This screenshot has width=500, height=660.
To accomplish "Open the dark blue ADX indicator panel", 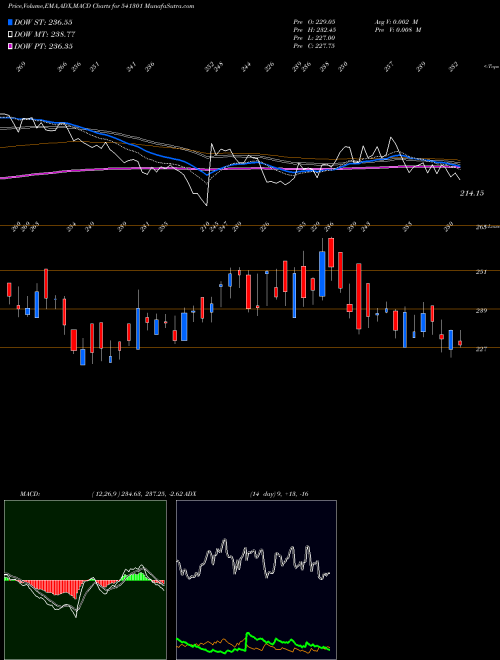I will point(256,580).
